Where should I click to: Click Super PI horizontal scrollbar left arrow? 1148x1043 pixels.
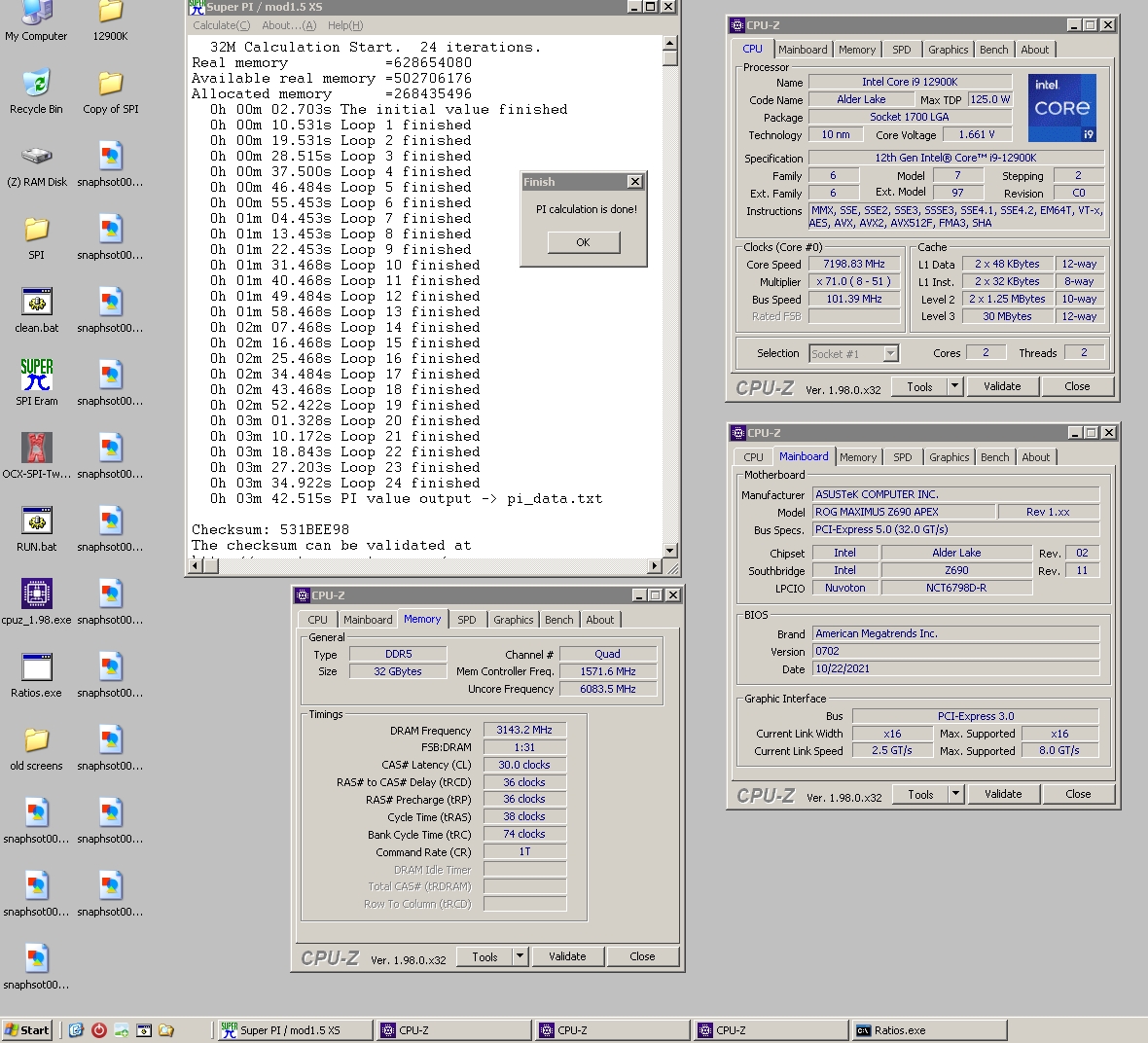click(196, 565)
